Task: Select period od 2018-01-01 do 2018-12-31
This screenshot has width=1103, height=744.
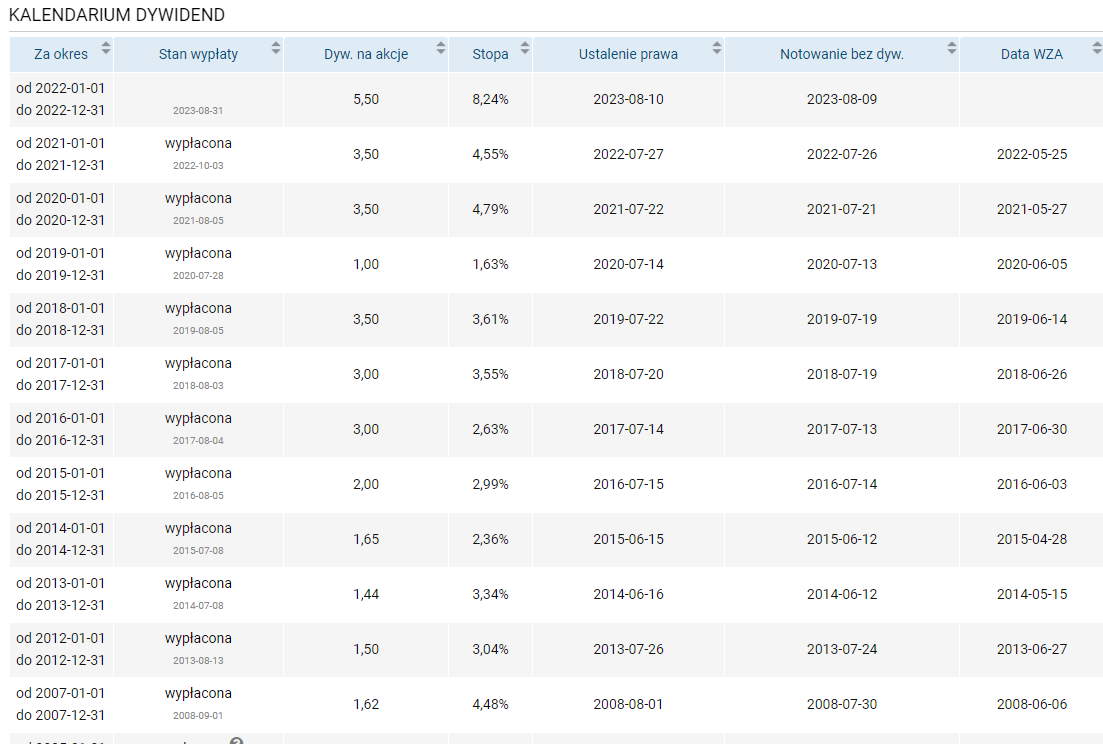Action: coord(60,319)
